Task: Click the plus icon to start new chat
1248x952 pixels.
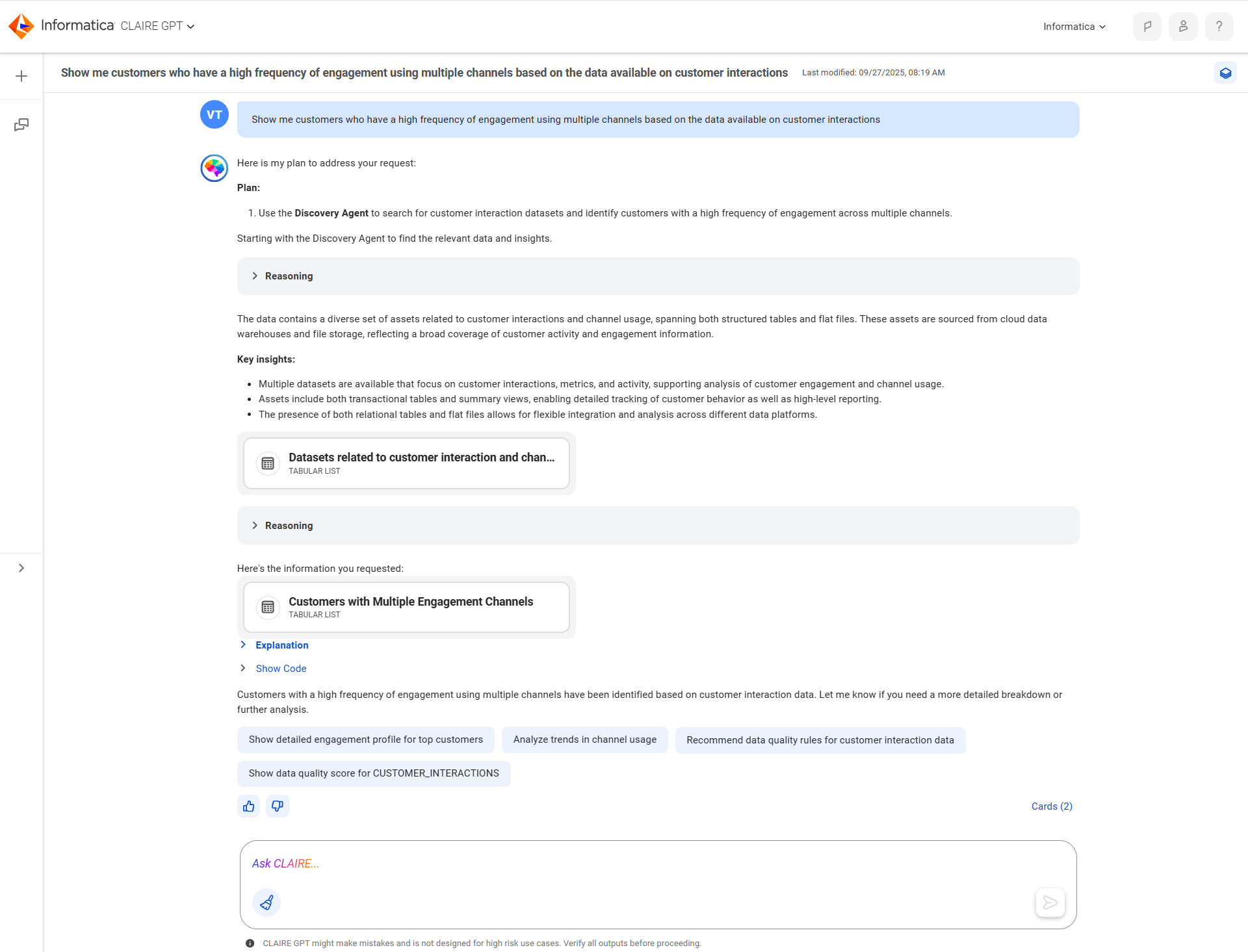Action: [21, 76]
